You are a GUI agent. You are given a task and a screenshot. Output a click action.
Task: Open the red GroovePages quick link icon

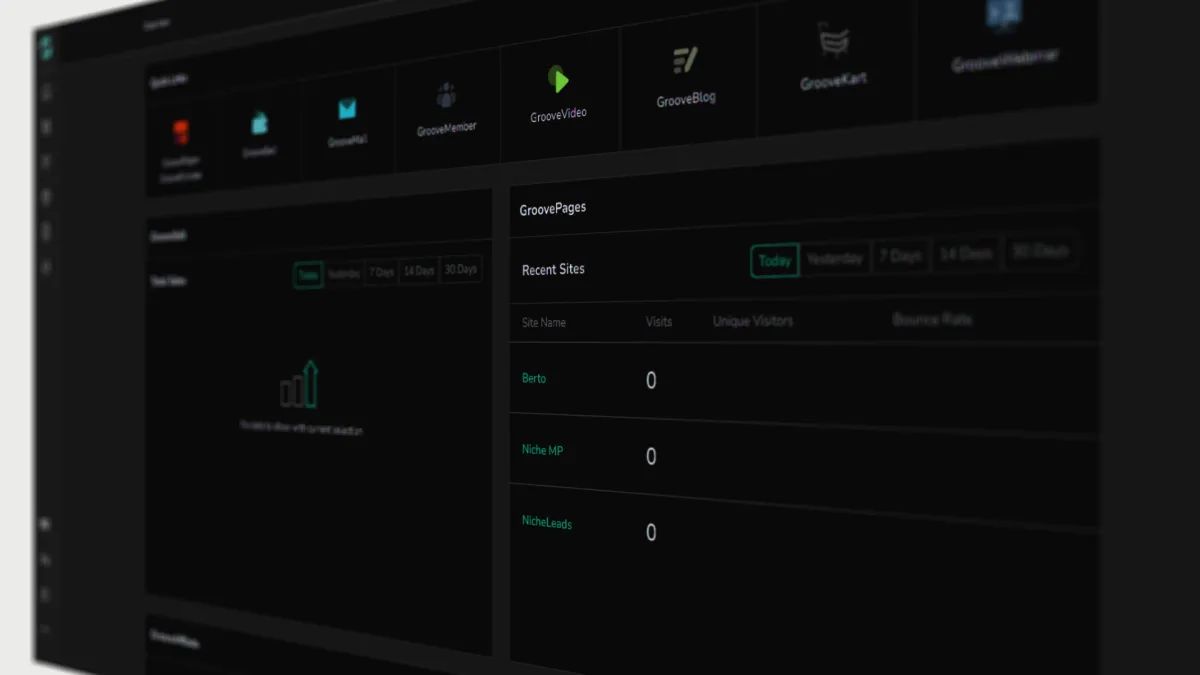181,133
